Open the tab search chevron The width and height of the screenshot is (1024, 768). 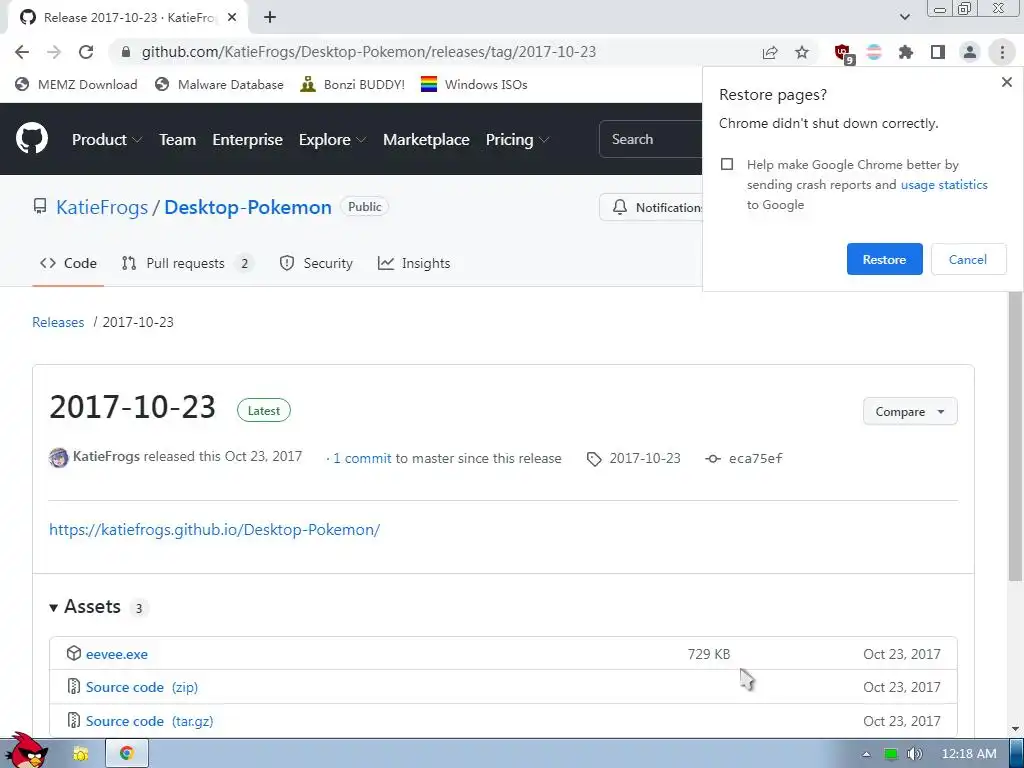point(904,17)
